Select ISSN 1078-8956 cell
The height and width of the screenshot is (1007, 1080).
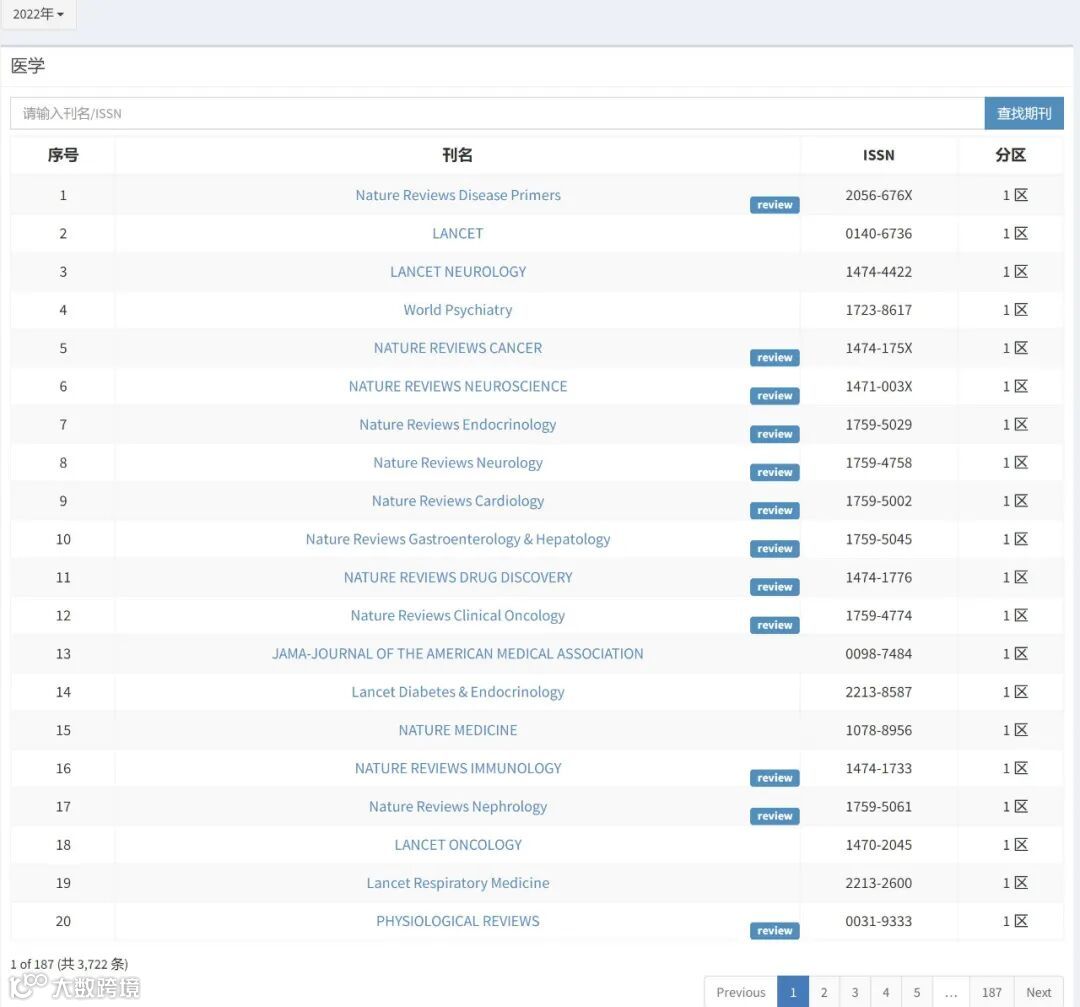[878, 730]
